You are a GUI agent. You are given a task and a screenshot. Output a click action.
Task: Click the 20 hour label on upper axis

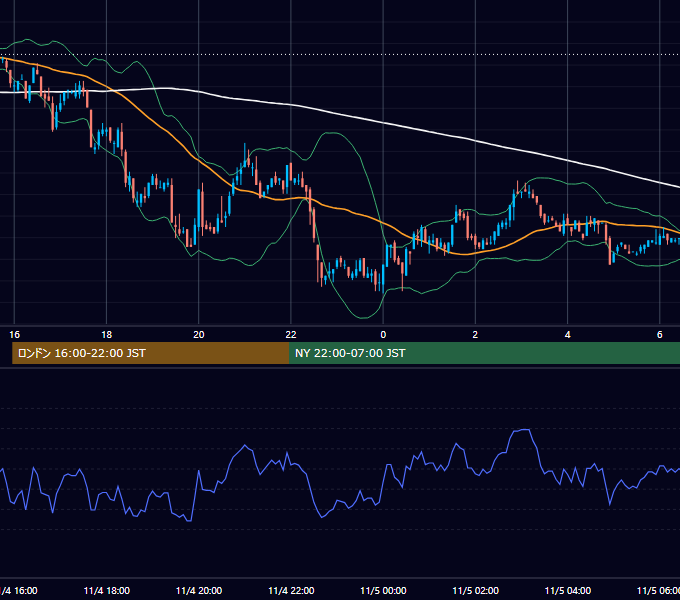click(199, 335)
